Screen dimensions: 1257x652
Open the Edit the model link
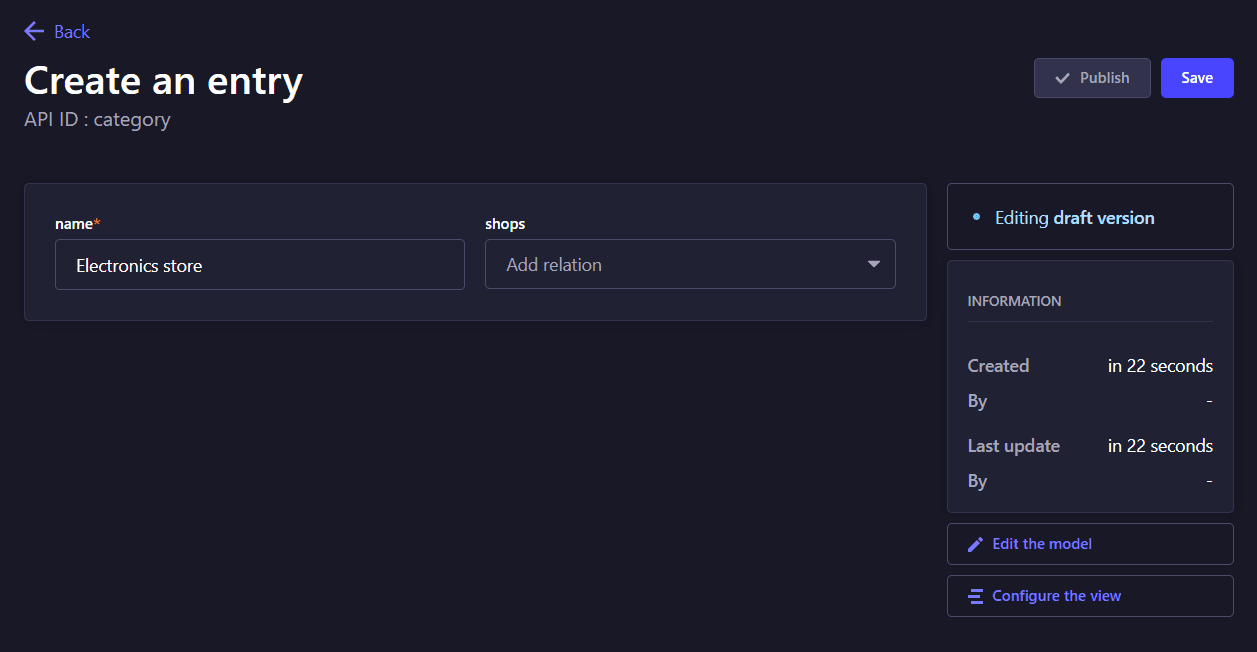click(x=1041, y=544)
